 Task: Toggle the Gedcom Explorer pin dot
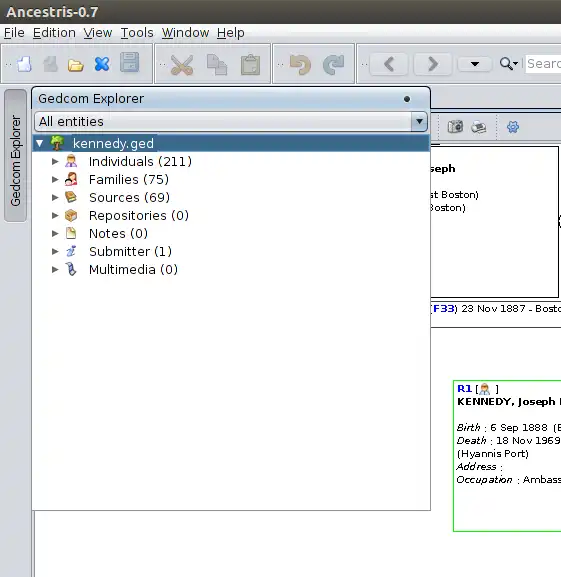click(407, 99)
